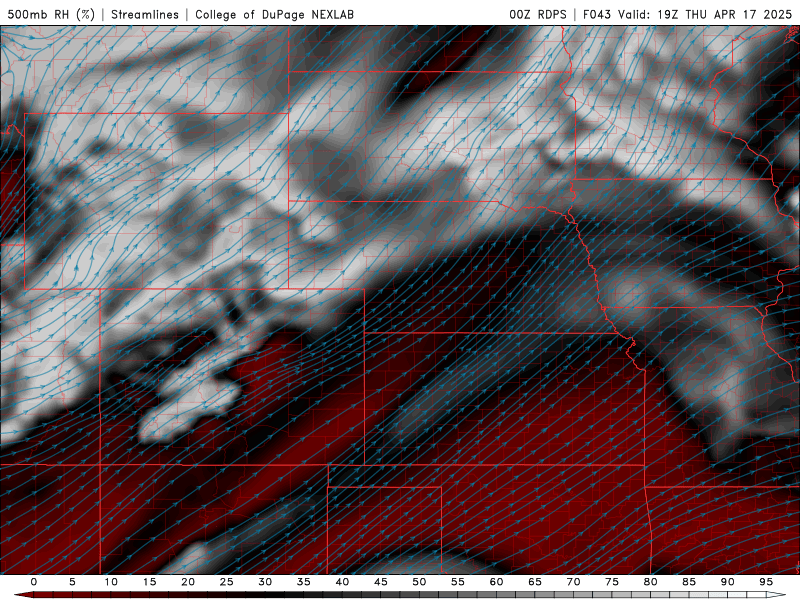This screenshot has height=600, width=800.
Task: Click the dark red left arrow of color bar
Action: coord(23,594)
